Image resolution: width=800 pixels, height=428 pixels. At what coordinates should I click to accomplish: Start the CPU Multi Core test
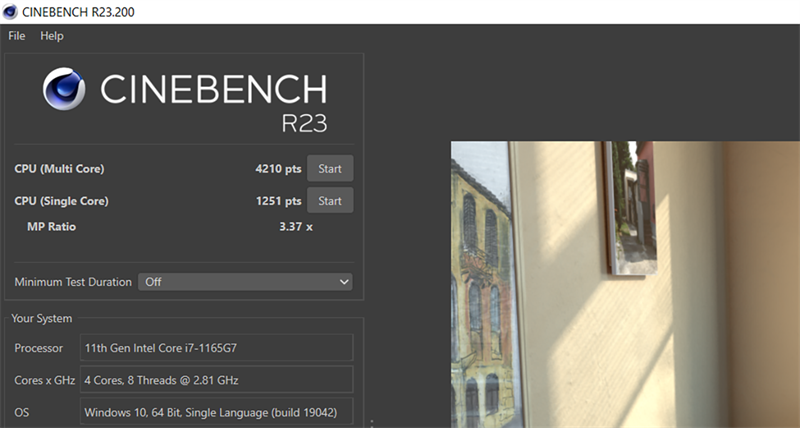330,168
